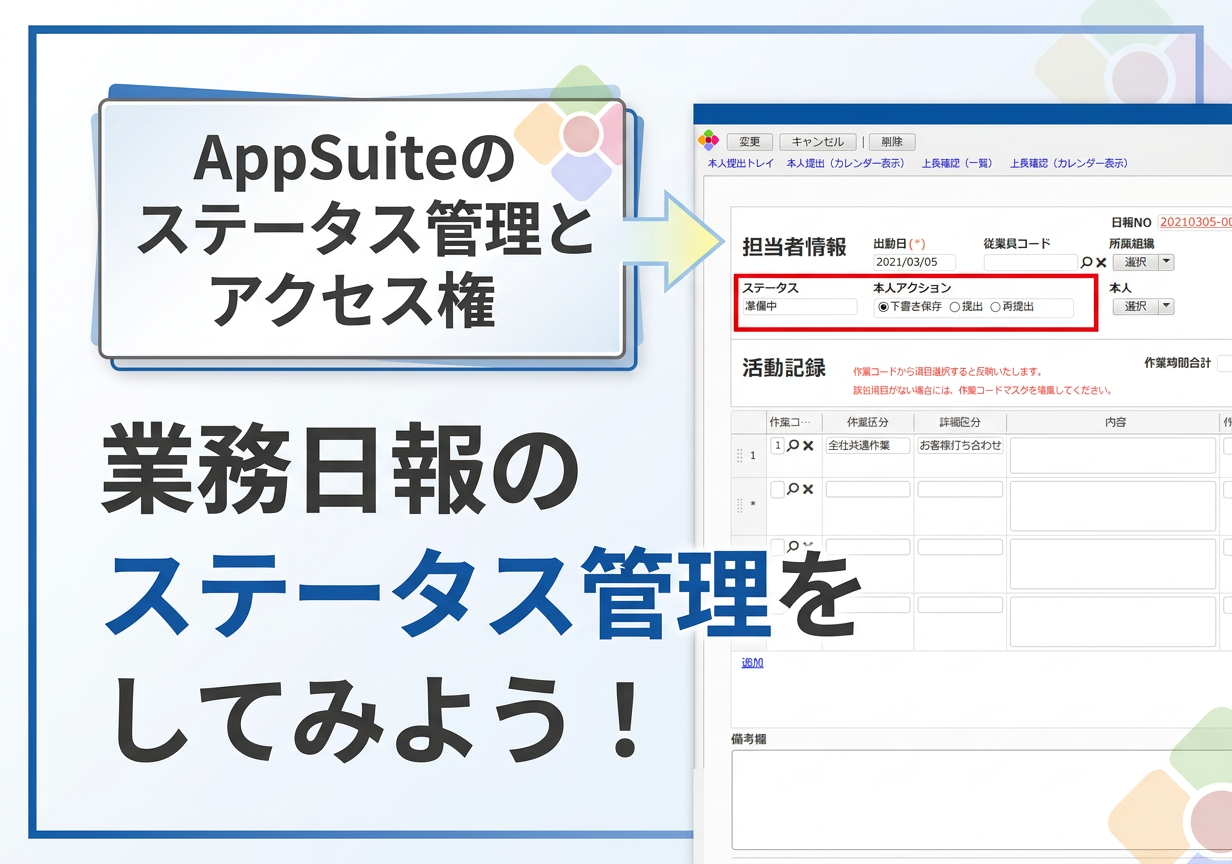This screenshot has height=864, width=1232.
Task: Expand the 所属組織 dropdown arrow
Action: [1166, 262]
